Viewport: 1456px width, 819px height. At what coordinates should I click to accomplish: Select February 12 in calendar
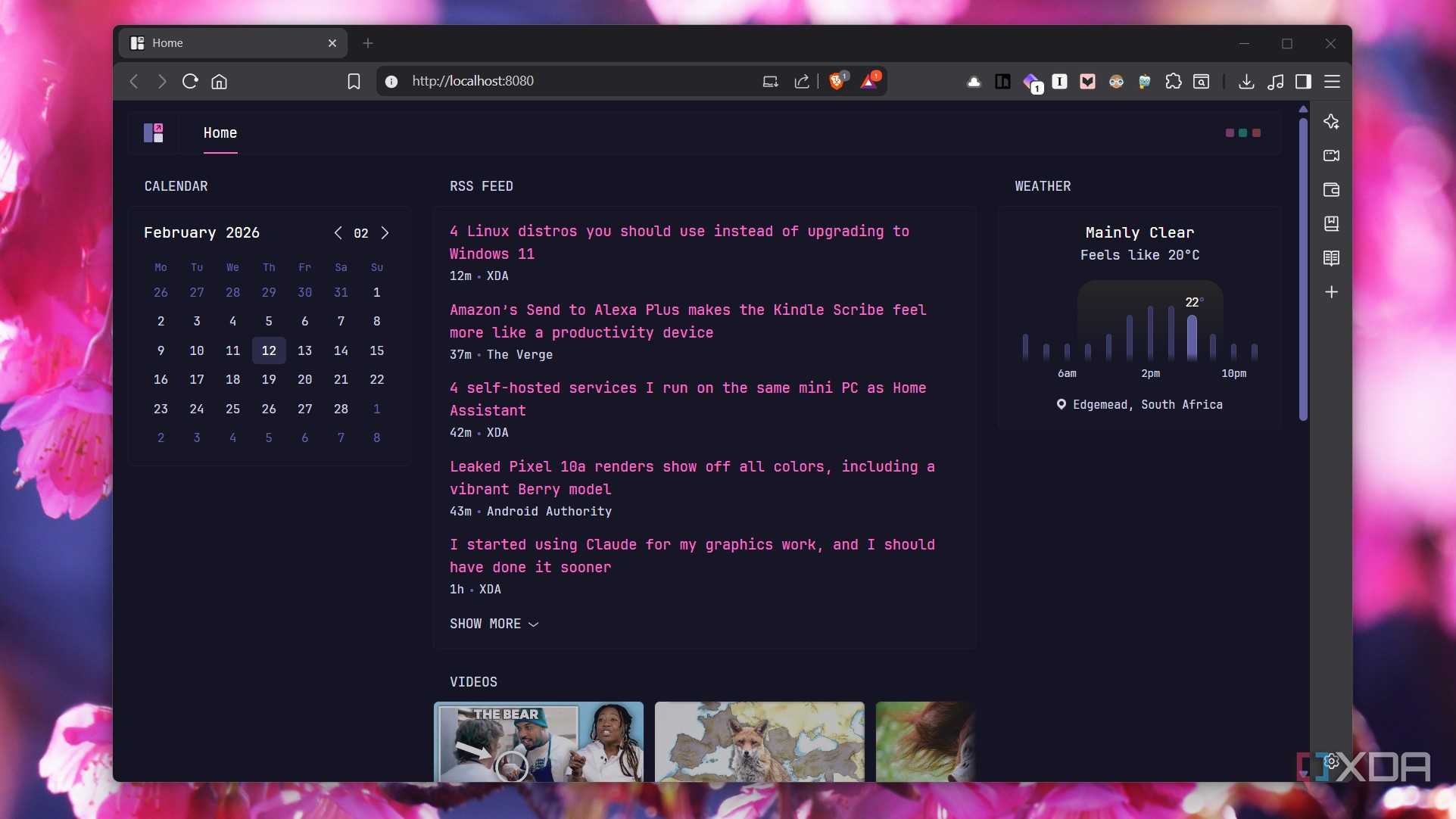[269, 350]
